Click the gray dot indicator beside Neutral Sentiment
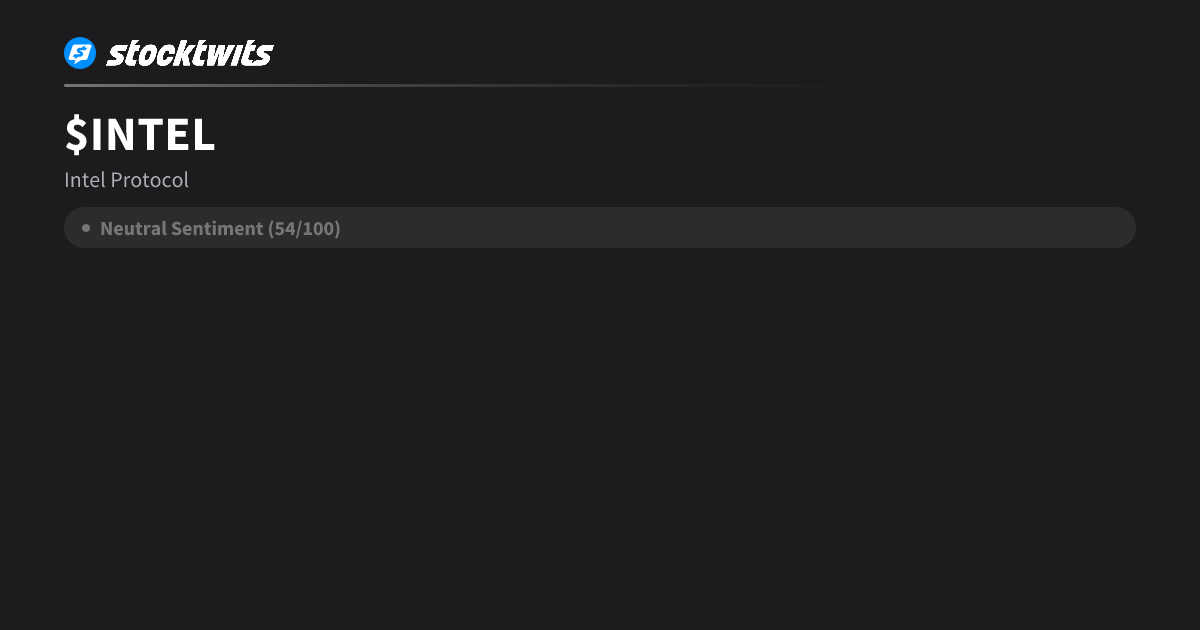The image size is (1200, 630). (86, 228)
